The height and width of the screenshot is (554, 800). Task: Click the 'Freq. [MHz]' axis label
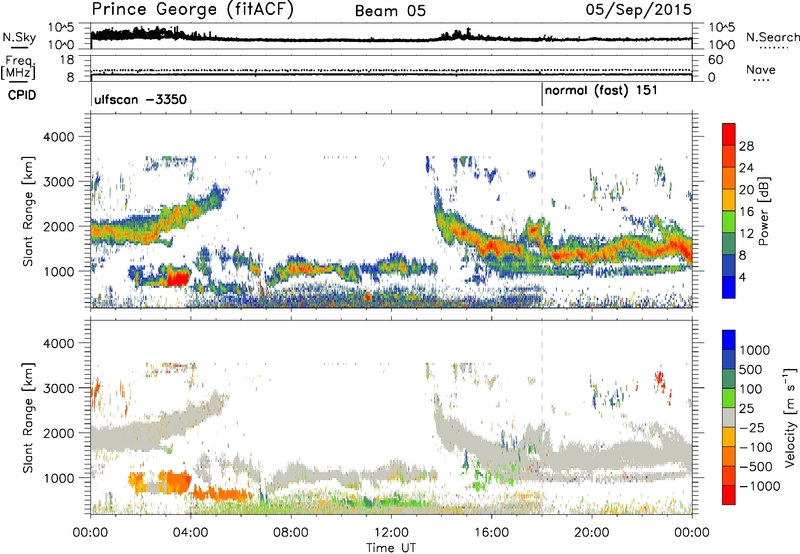[19, 67]
